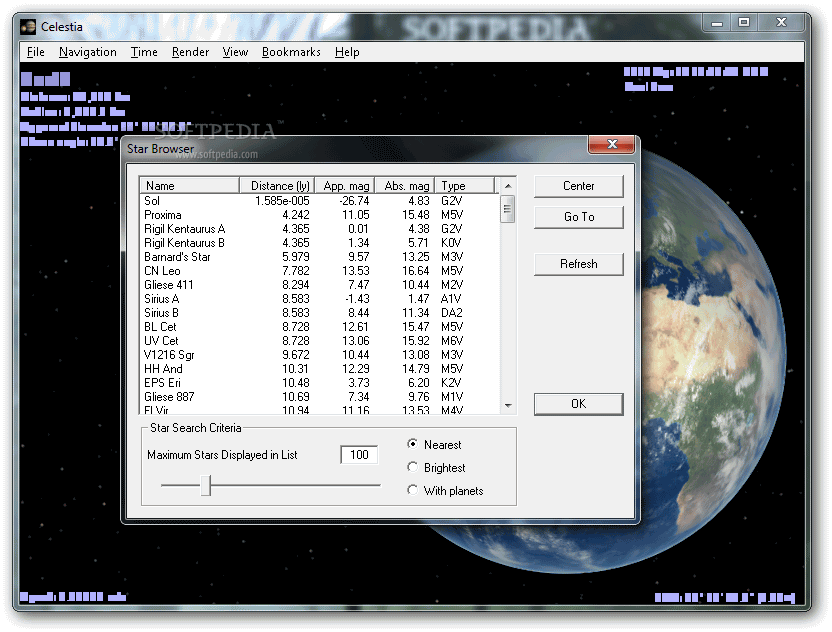Open the Time menu
The width and height of the screenshot is (832, 632).
pyautogui.click(x=144, y=52)
